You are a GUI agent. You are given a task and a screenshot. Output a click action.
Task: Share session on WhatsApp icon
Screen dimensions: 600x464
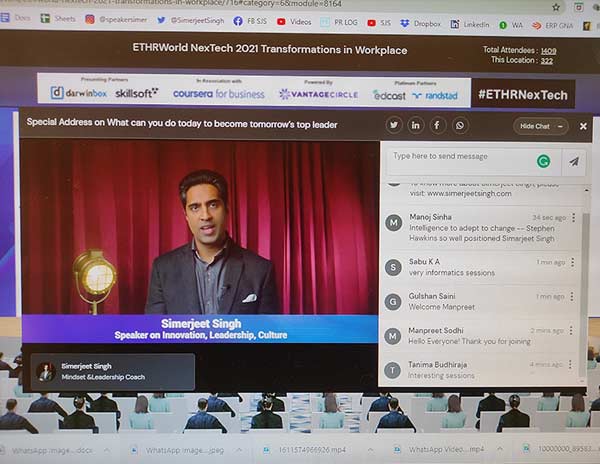point(460,126)
